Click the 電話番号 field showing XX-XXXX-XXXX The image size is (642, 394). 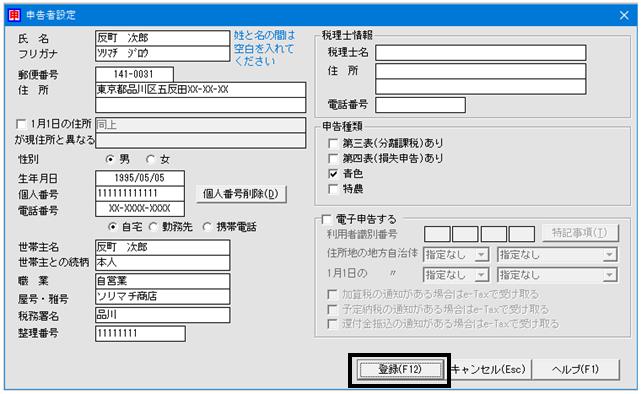140,209
